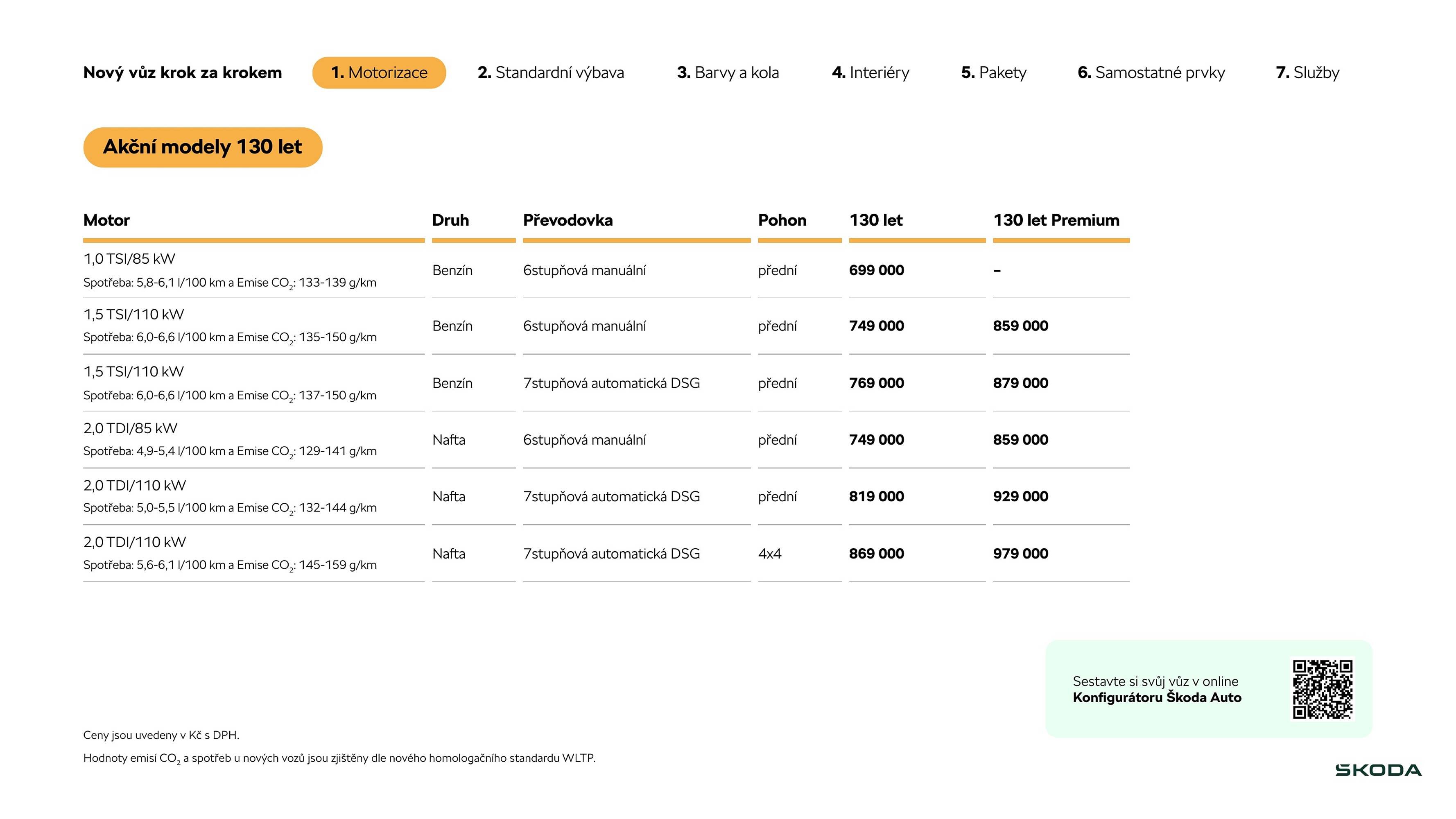The height and width of the screenshot is (819, 1456).
Task: Click the 4x4 drive cell
Action: [769, 553]
